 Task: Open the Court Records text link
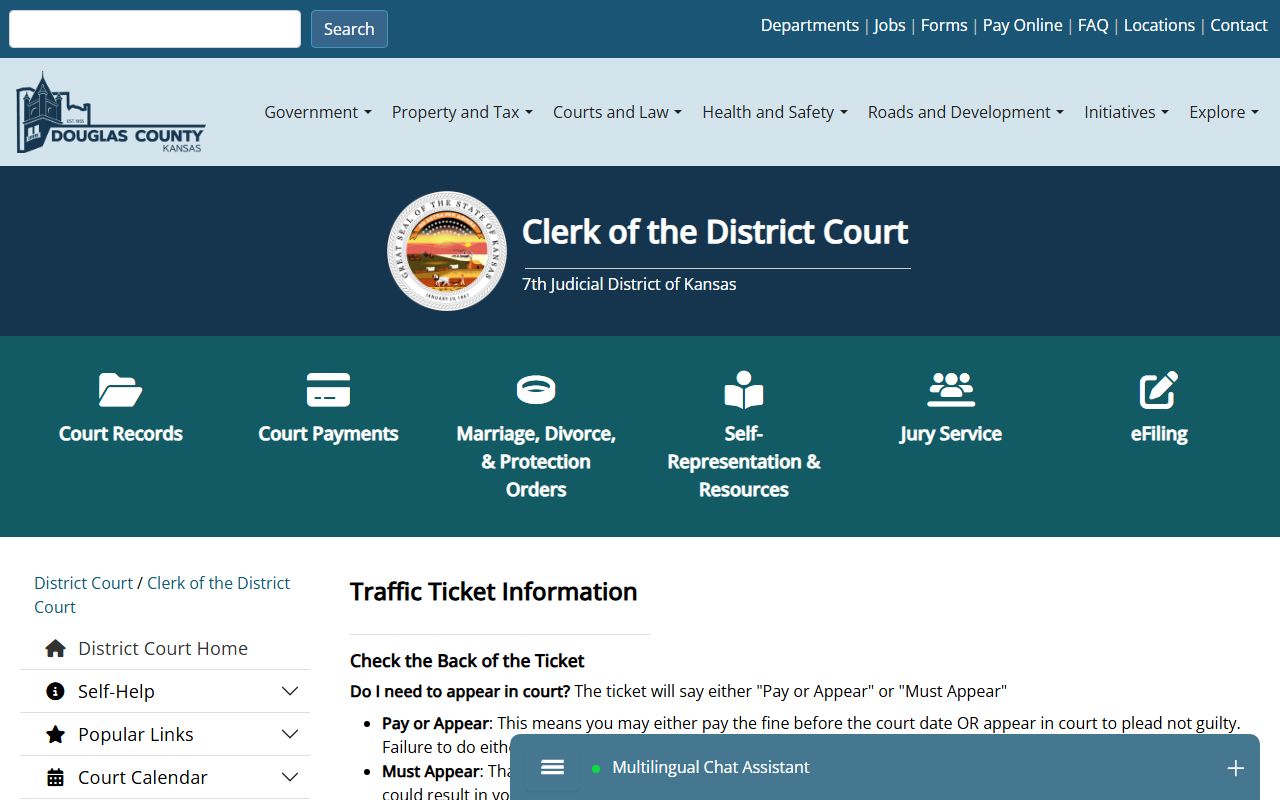[x=120, y=434]
